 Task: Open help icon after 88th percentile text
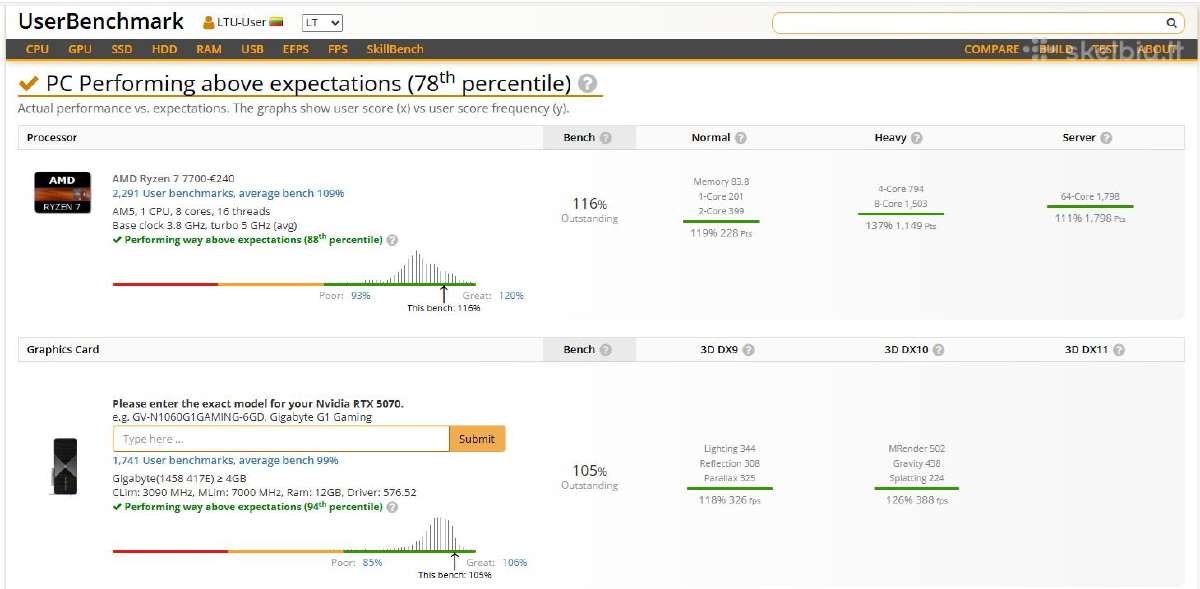[392, 240]
